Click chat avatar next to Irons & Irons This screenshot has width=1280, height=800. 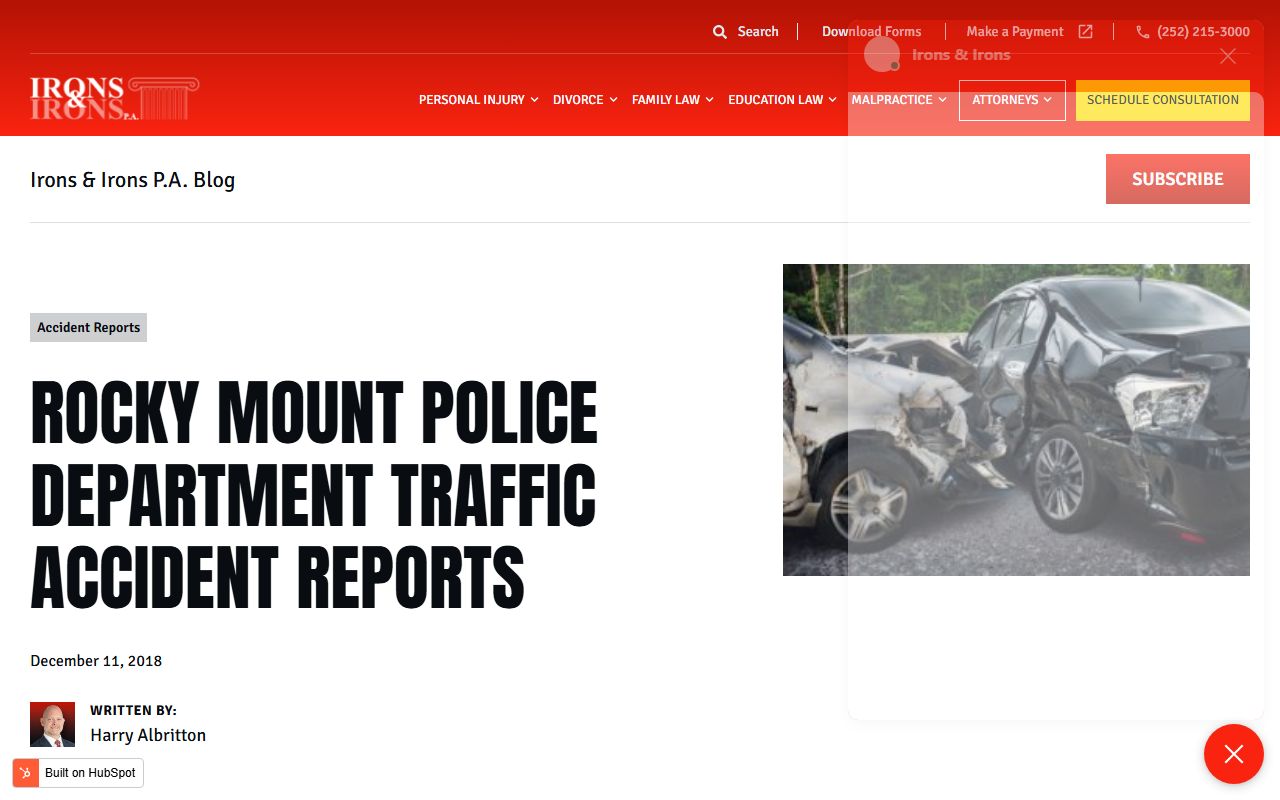point(882,55)
